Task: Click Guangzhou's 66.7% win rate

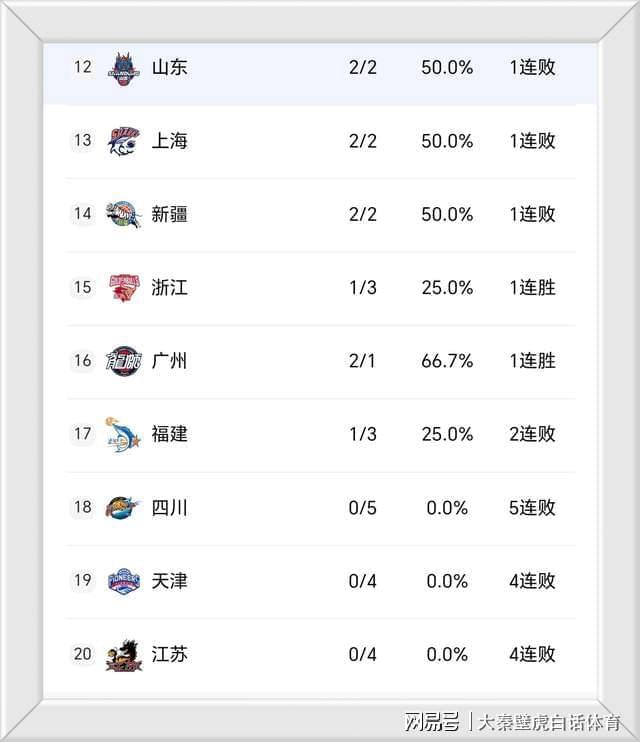Action: [x=447, y=361]
